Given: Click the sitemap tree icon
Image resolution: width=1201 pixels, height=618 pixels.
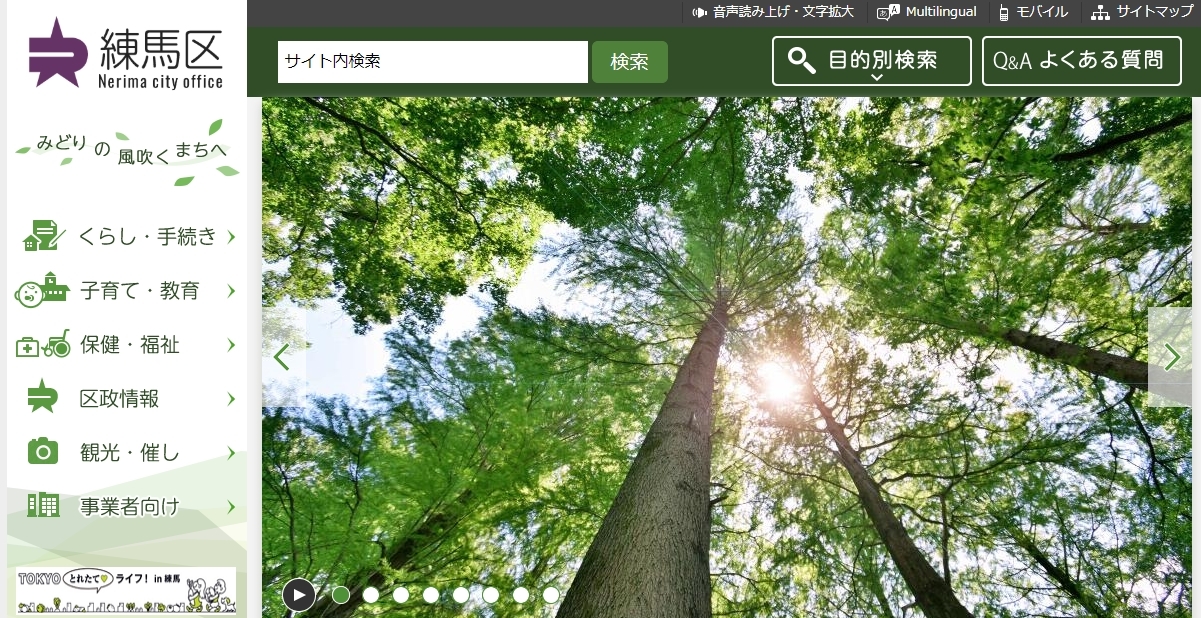Looking at the screenshot, I should (1100, 13).
